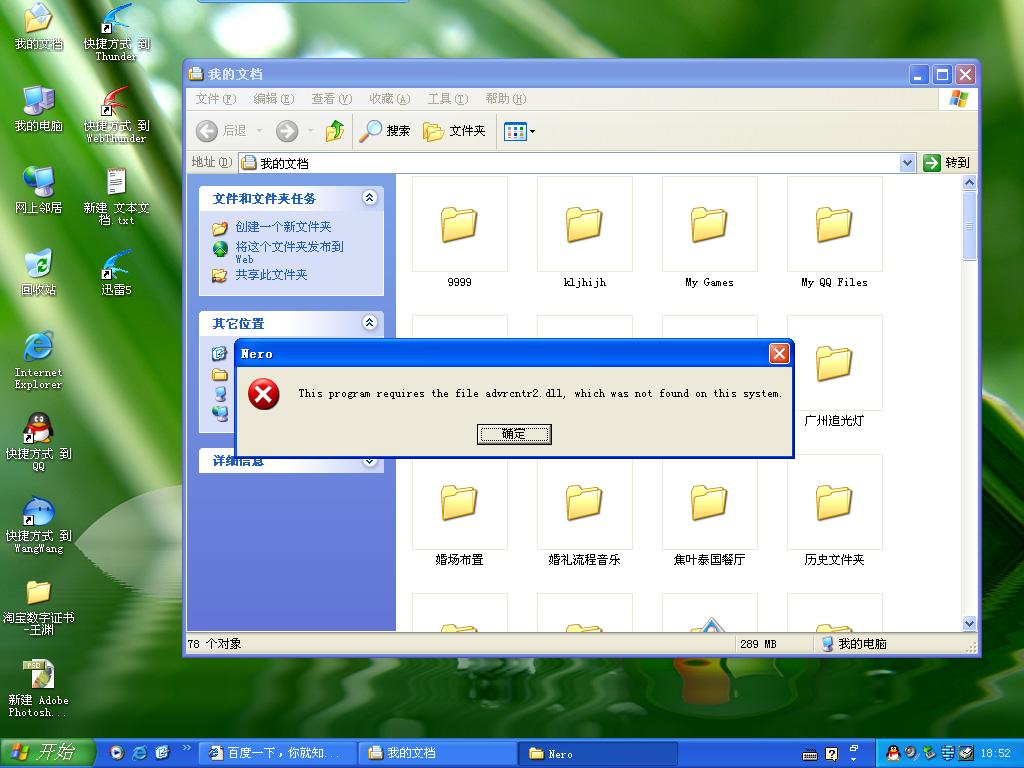Screen dimensions: 1024x768
Task: Click the forward navigation arrow
Action: 287,131
